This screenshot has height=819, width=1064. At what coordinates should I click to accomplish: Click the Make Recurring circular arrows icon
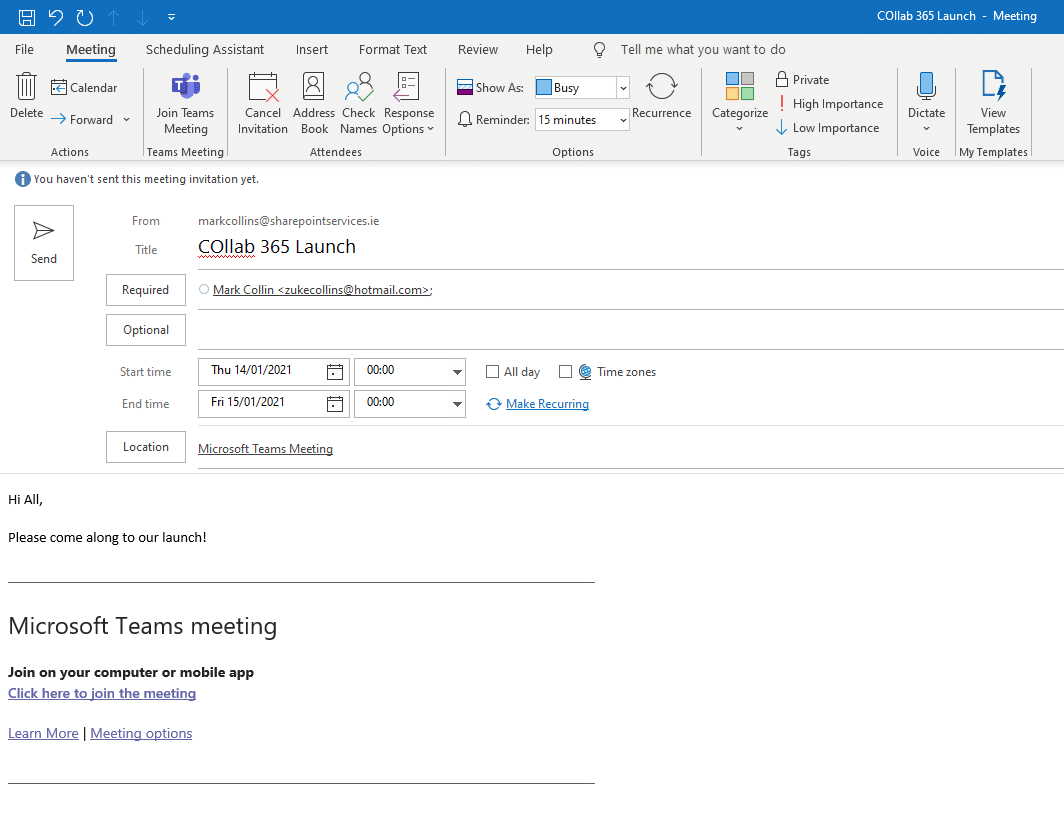tap(493, 404)
